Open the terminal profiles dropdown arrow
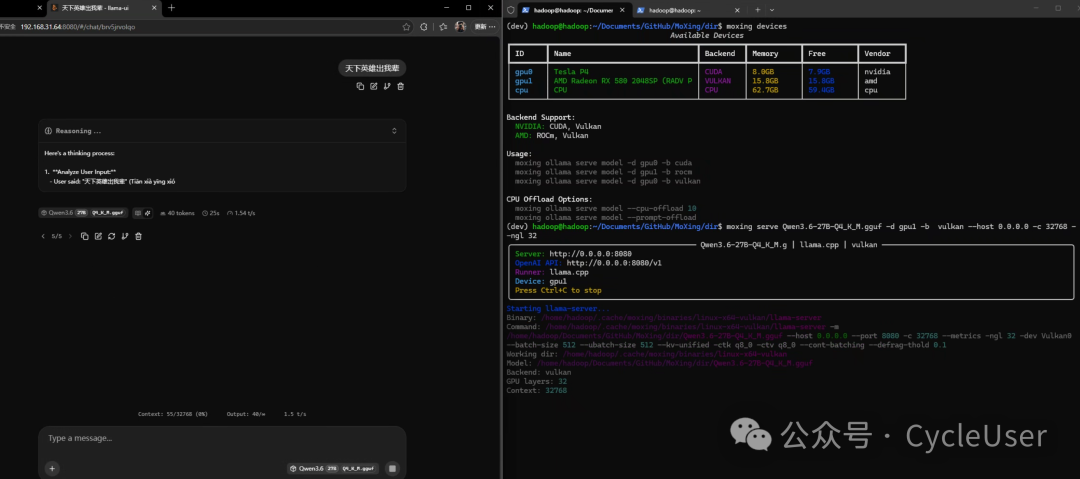This screenshot has width=1080, height=479. [x=771, y=10]
